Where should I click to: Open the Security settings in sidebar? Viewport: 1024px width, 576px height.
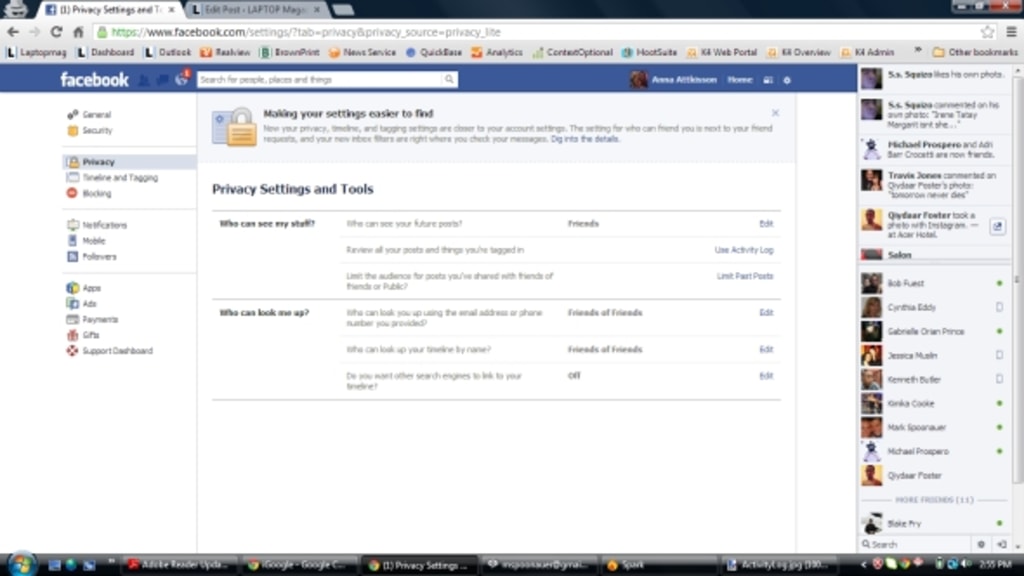96,131
